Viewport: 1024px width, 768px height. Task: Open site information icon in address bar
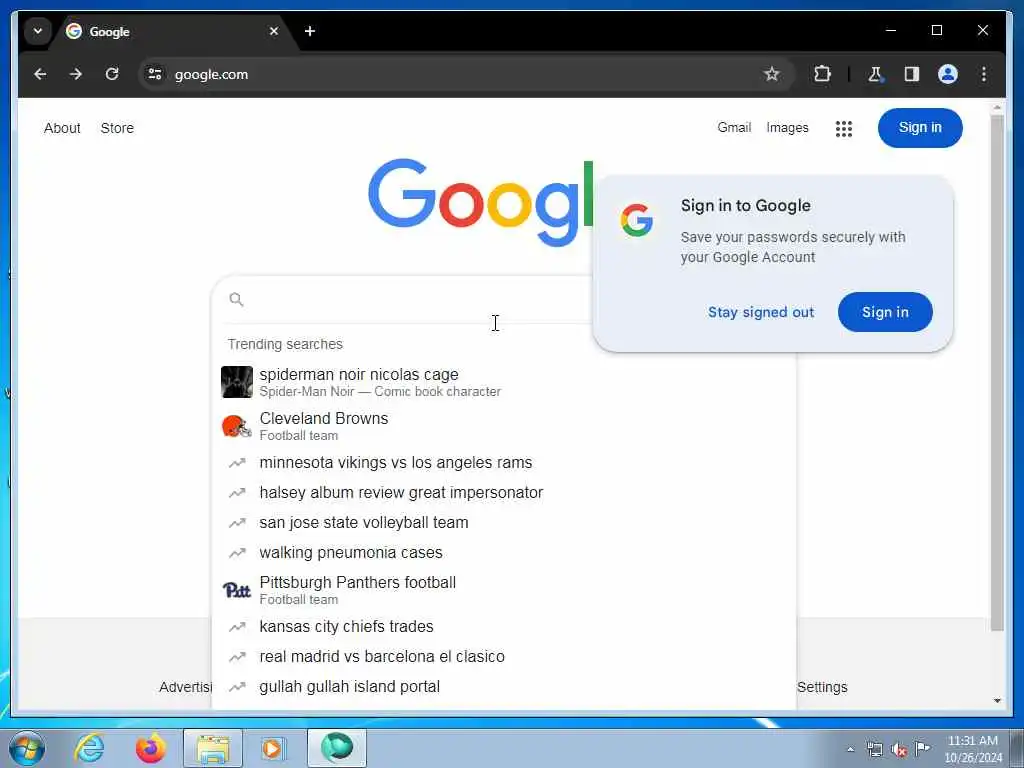point(155,74)
